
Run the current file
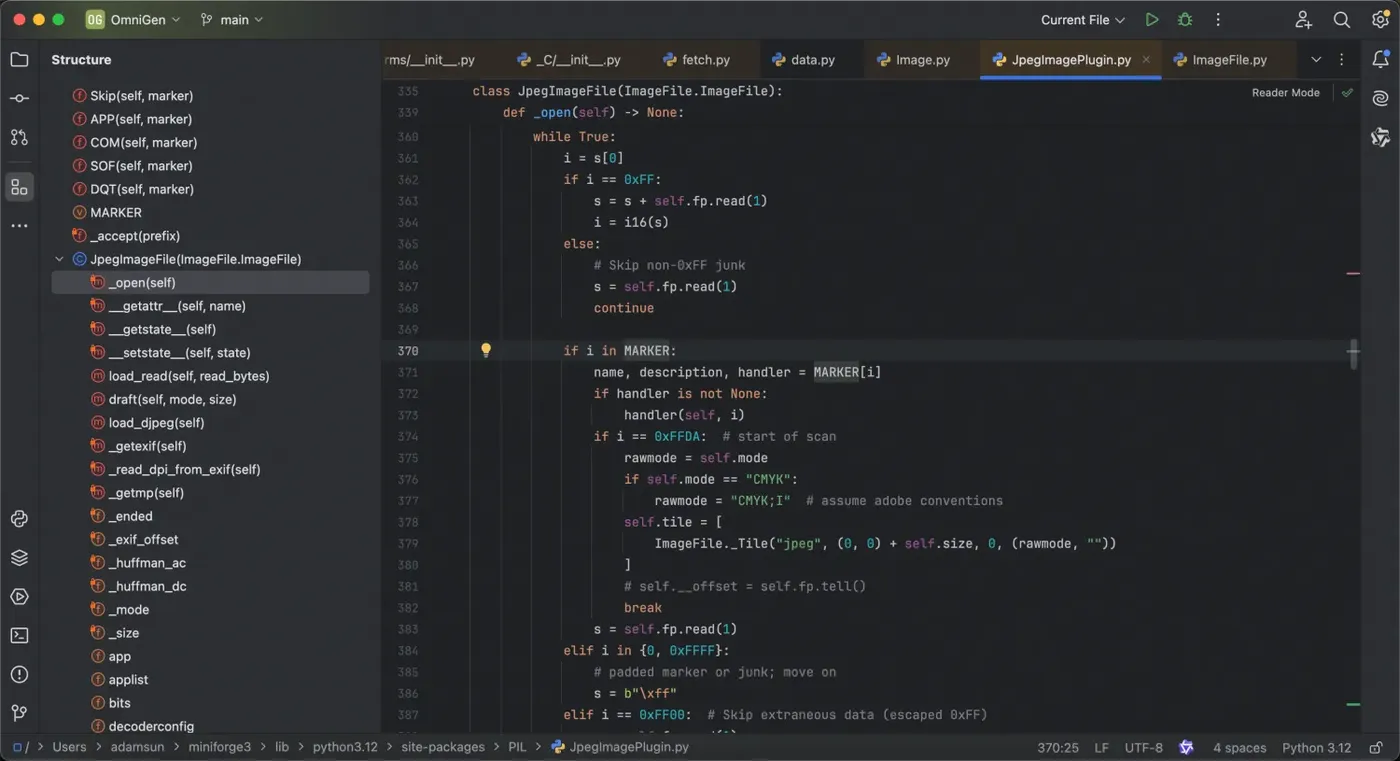click(1152, 20)
